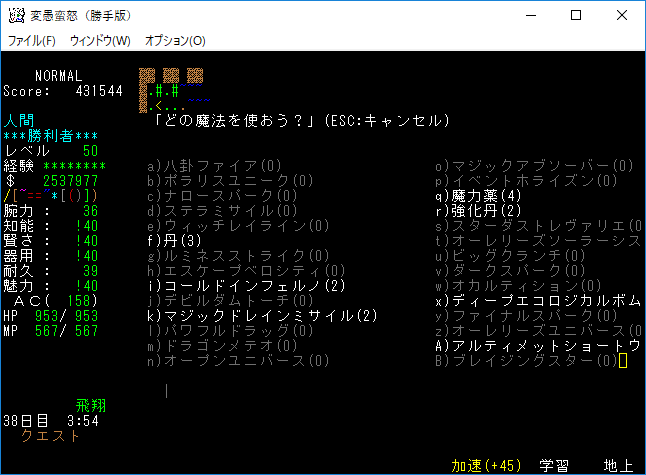Maximize the game window

pos(575,16)
